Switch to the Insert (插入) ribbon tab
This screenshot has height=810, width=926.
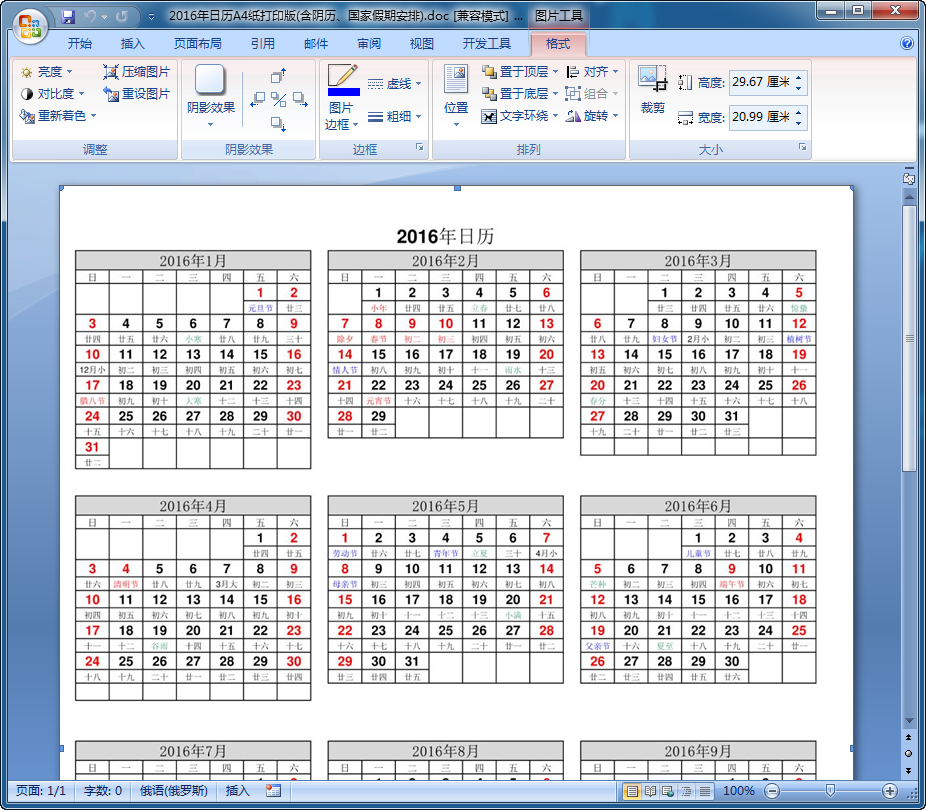click(133, 42)
